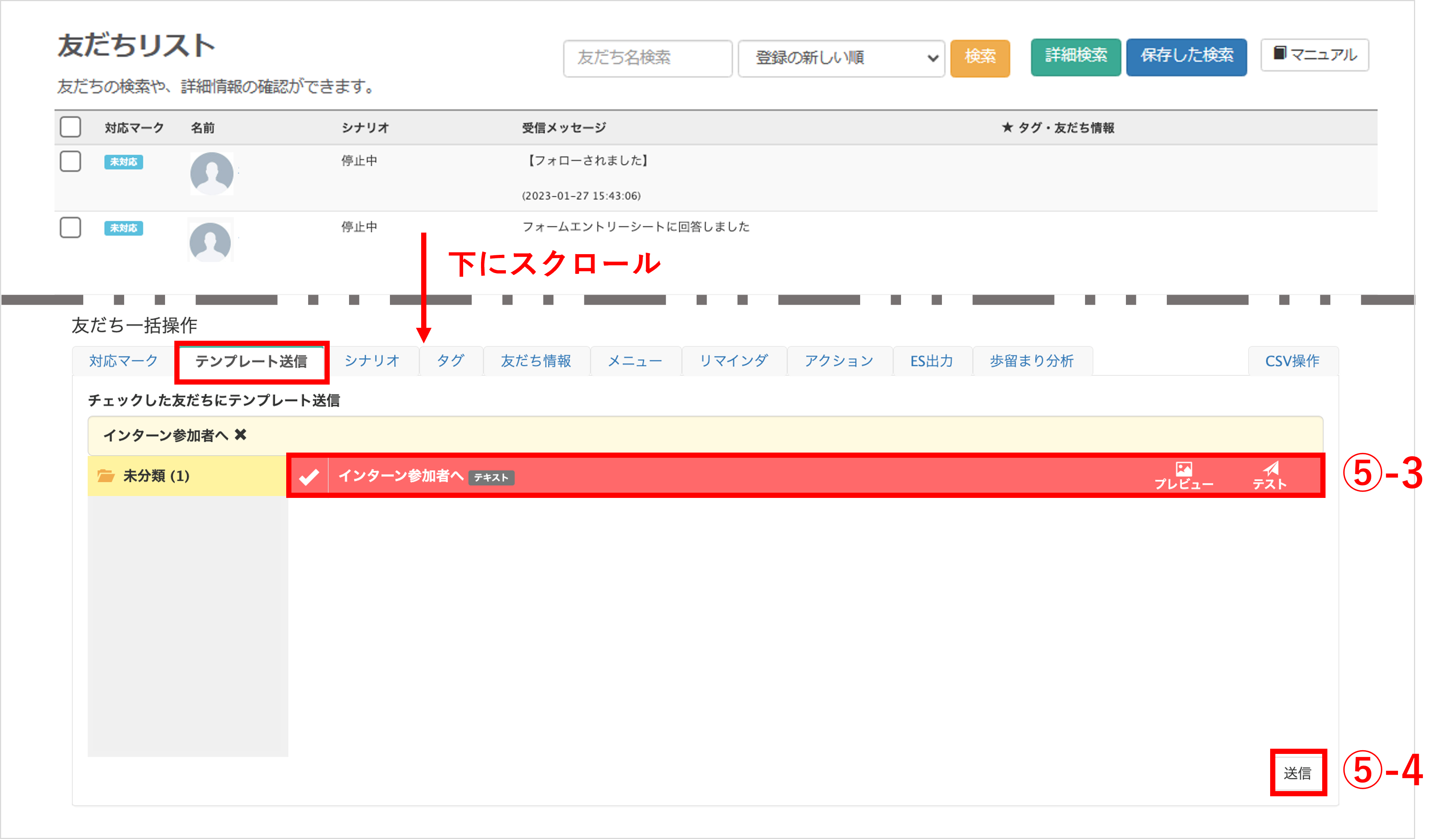1456x839 pixels.
Task: Select the テンプレート送信 tab
Action: tap(251, 361)
